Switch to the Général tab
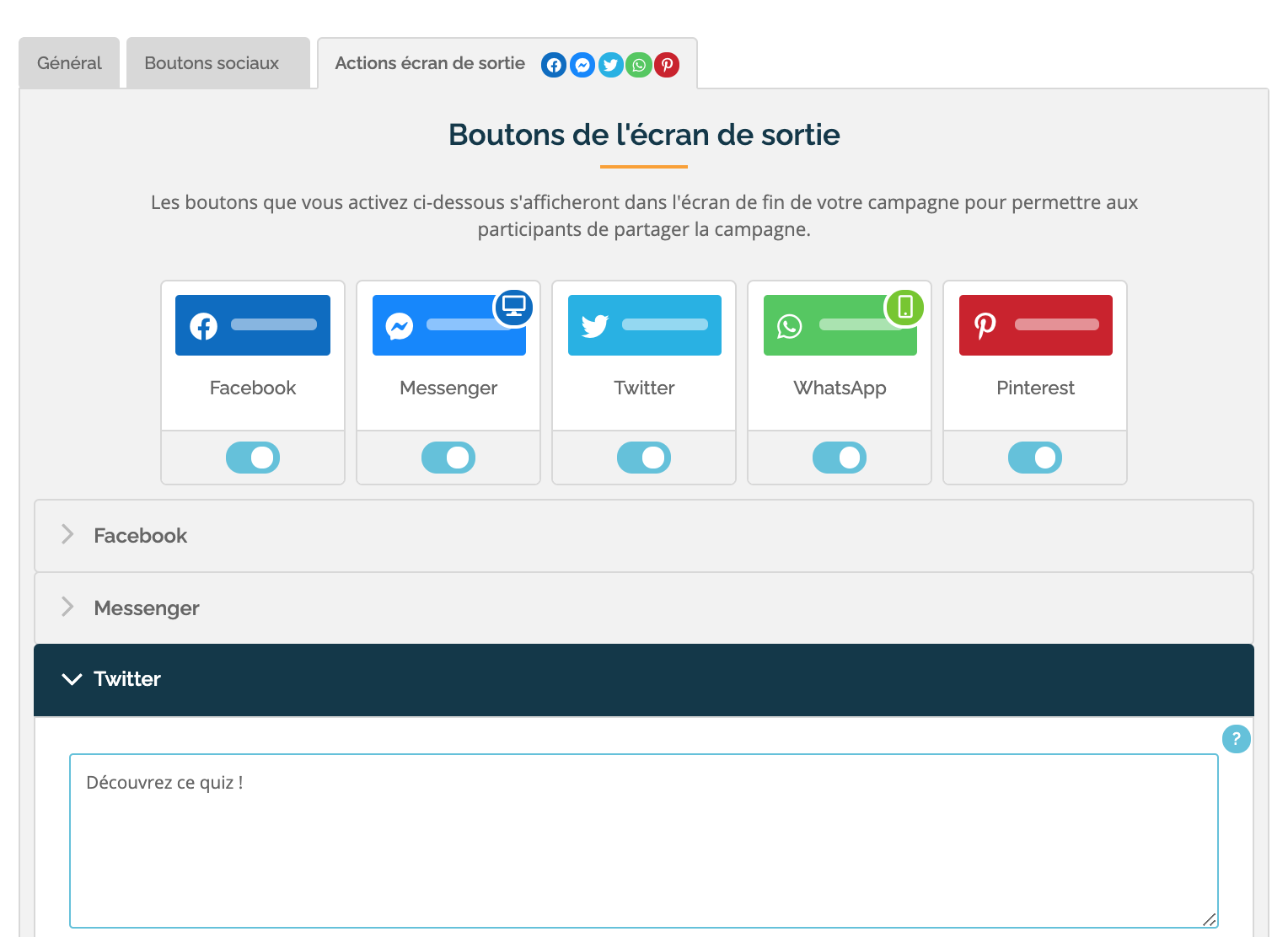Screen dimensions: 1288x937 click(x=69, y=63)
